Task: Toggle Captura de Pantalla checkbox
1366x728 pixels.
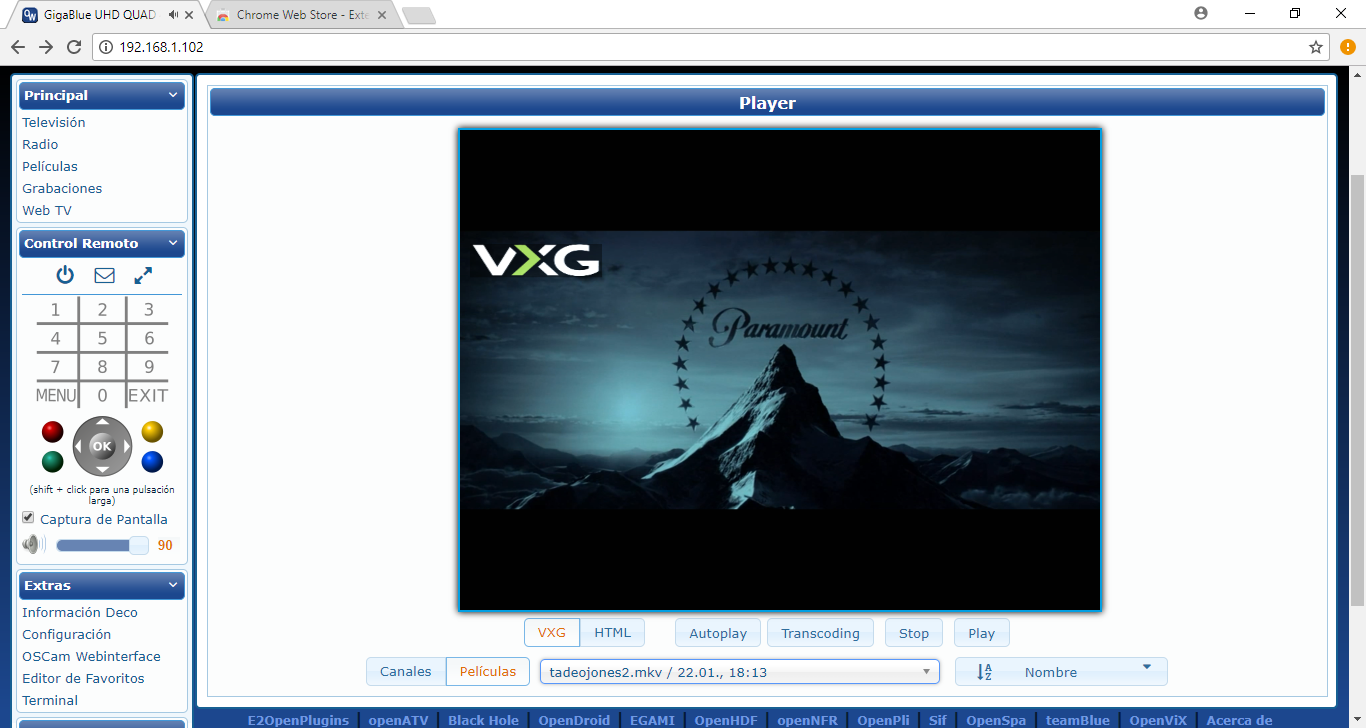Action: [x=28, y=518]
